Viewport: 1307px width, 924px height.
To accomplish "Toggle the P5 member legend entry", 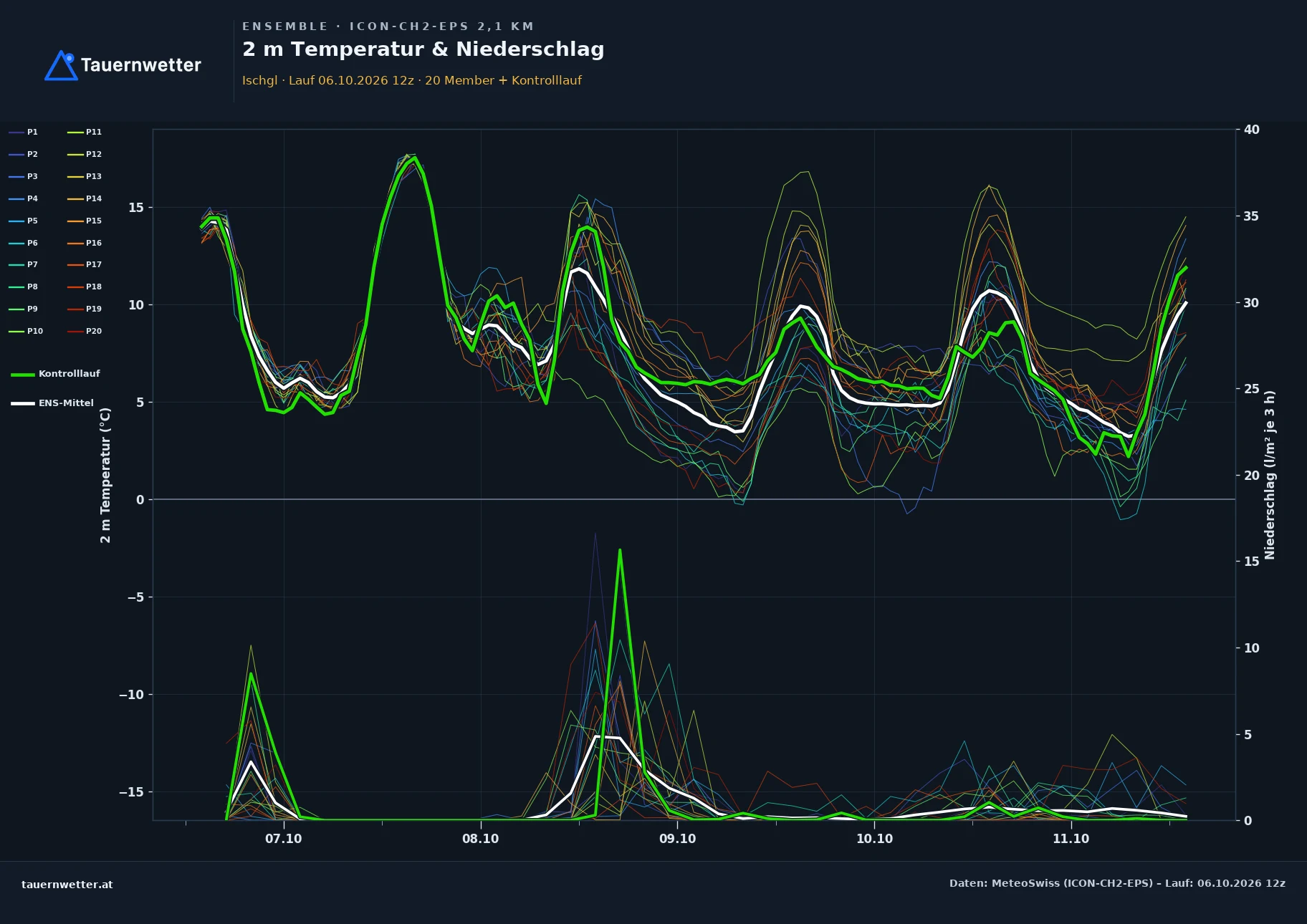I will [x=24, y=221].
